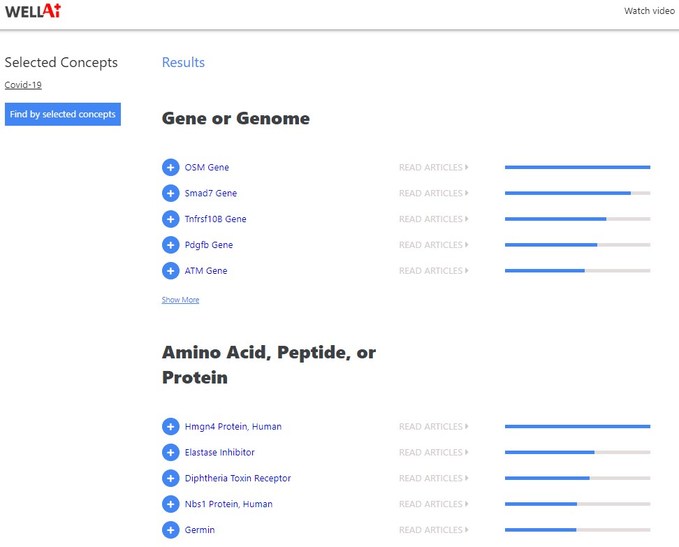Add Smad7 Gene using its plus icon
Screen dimensions: 679x547
[x=170, y=193]
